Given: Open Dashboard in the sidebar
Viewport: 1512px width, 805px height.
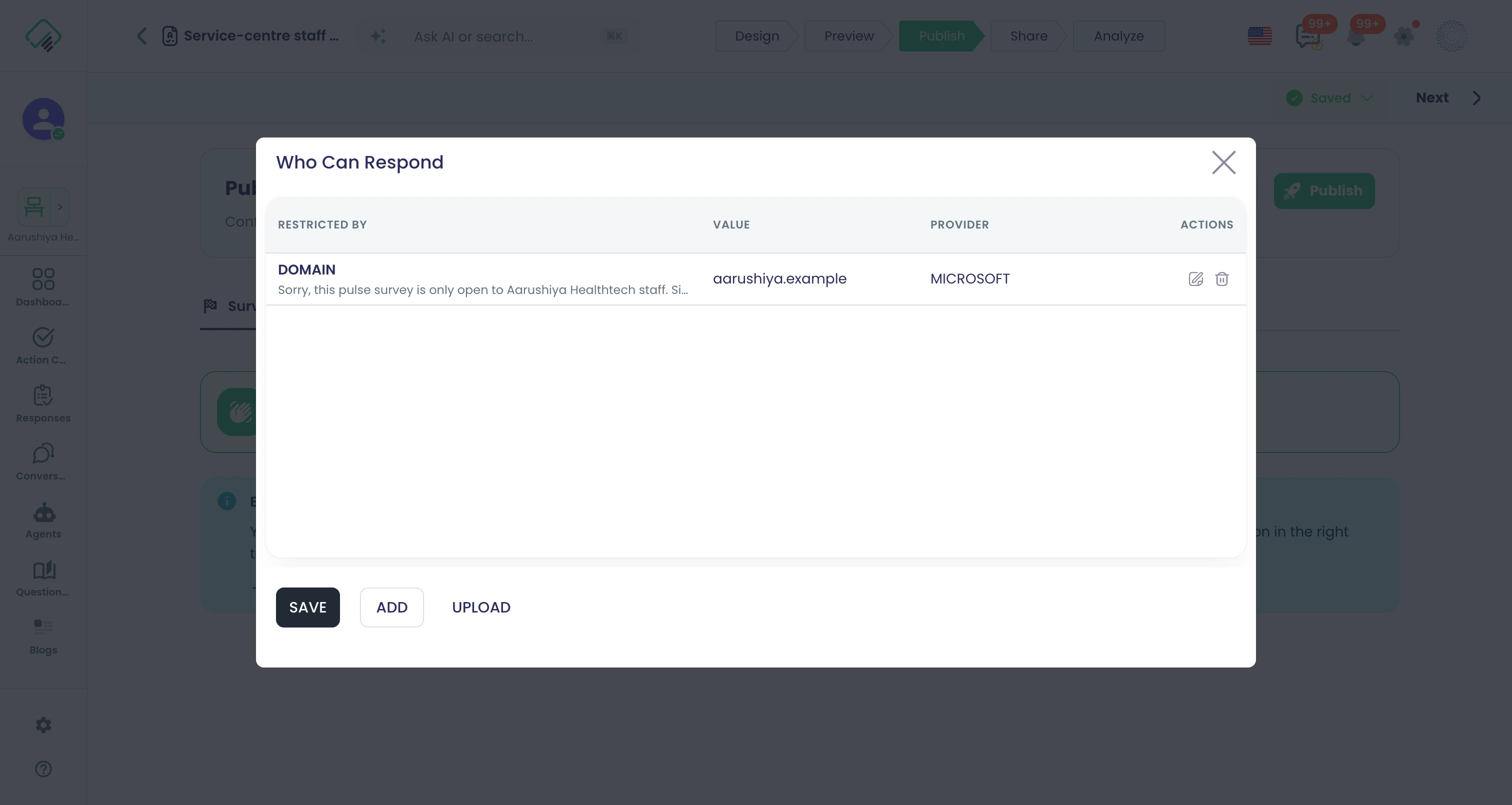Looking at the screenshot, I should [43, 287].
